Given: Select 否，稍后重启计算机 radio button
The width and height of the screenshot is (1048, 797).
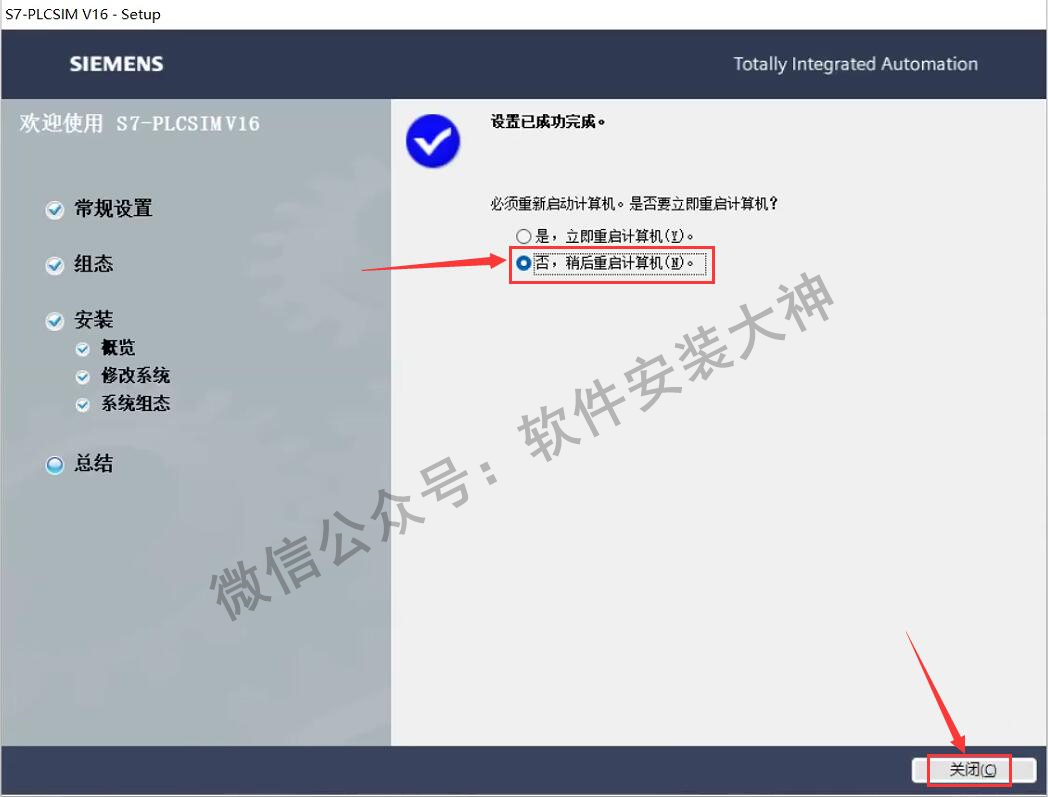Looking at the screenshot, I should pyautogui.click(x=523, y=263).
